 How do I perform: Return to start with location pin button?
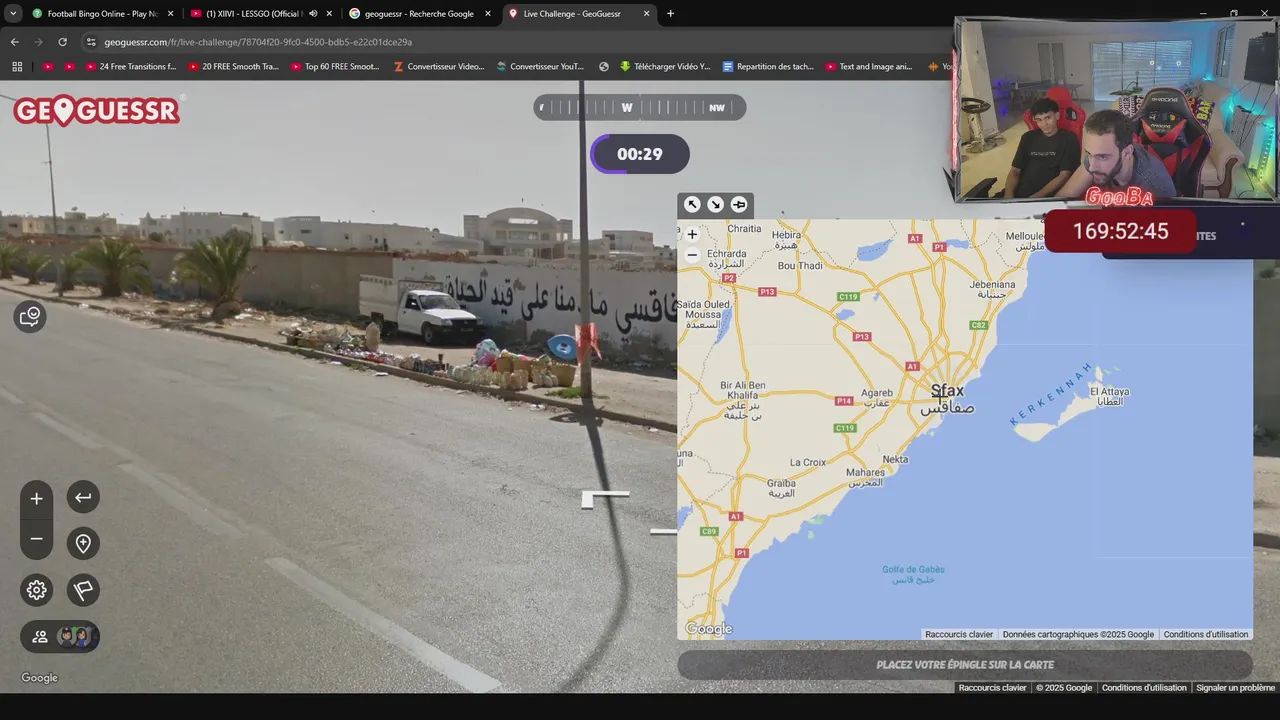click(83, 543)
